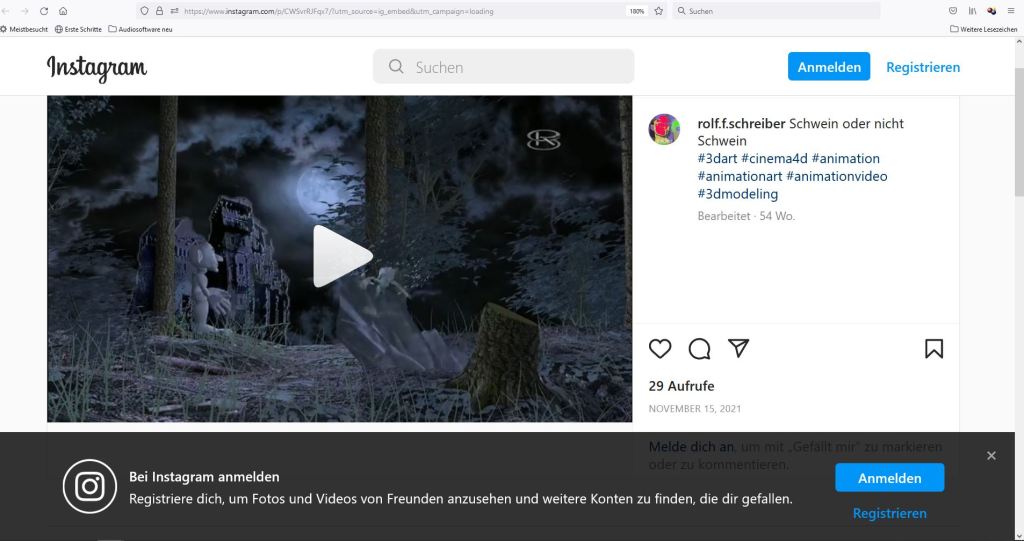The width and height of the screenshot is (1024, 541).
Task: Expand Weitere Lesezeichen folder
Action: click(x=983, y=29)
